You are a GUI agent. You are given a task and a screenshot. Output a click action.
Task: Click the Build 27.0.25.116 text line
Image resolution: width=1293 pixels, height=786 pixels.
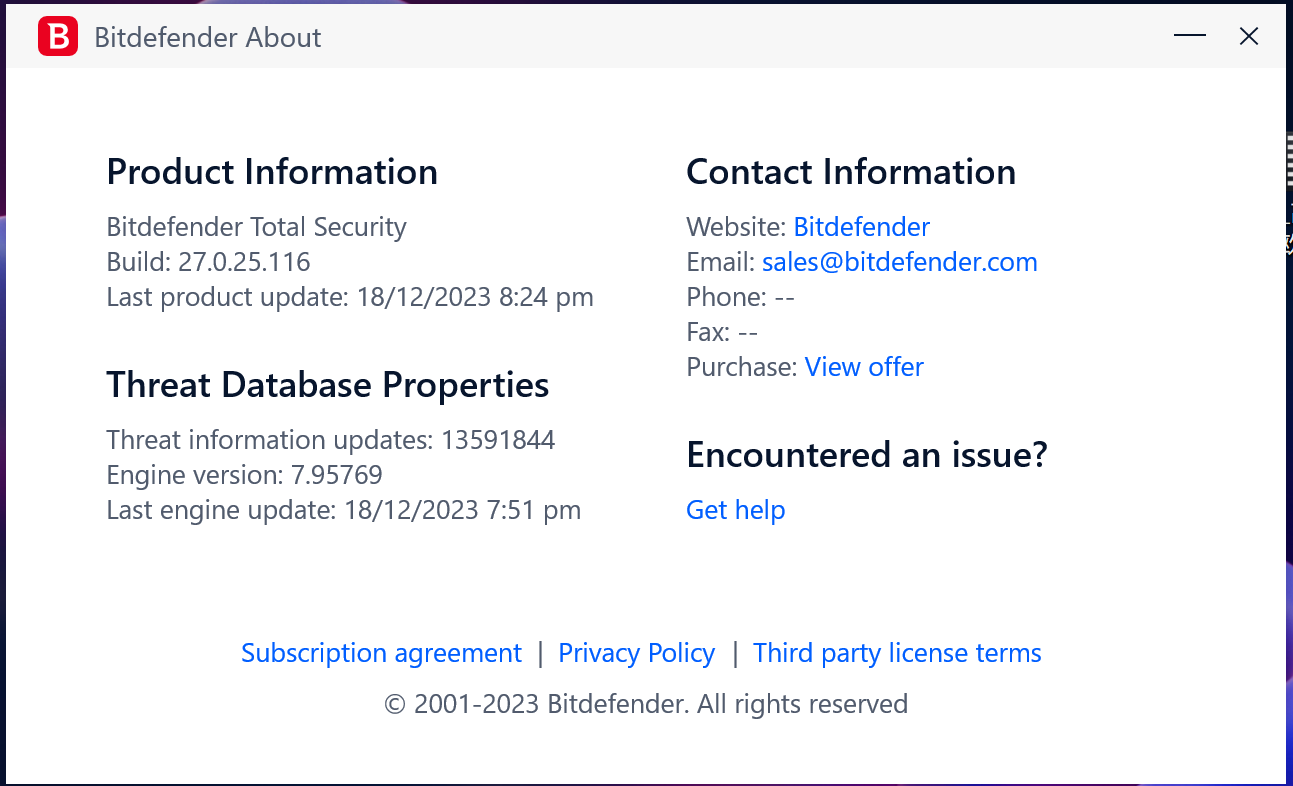[208, 262]
